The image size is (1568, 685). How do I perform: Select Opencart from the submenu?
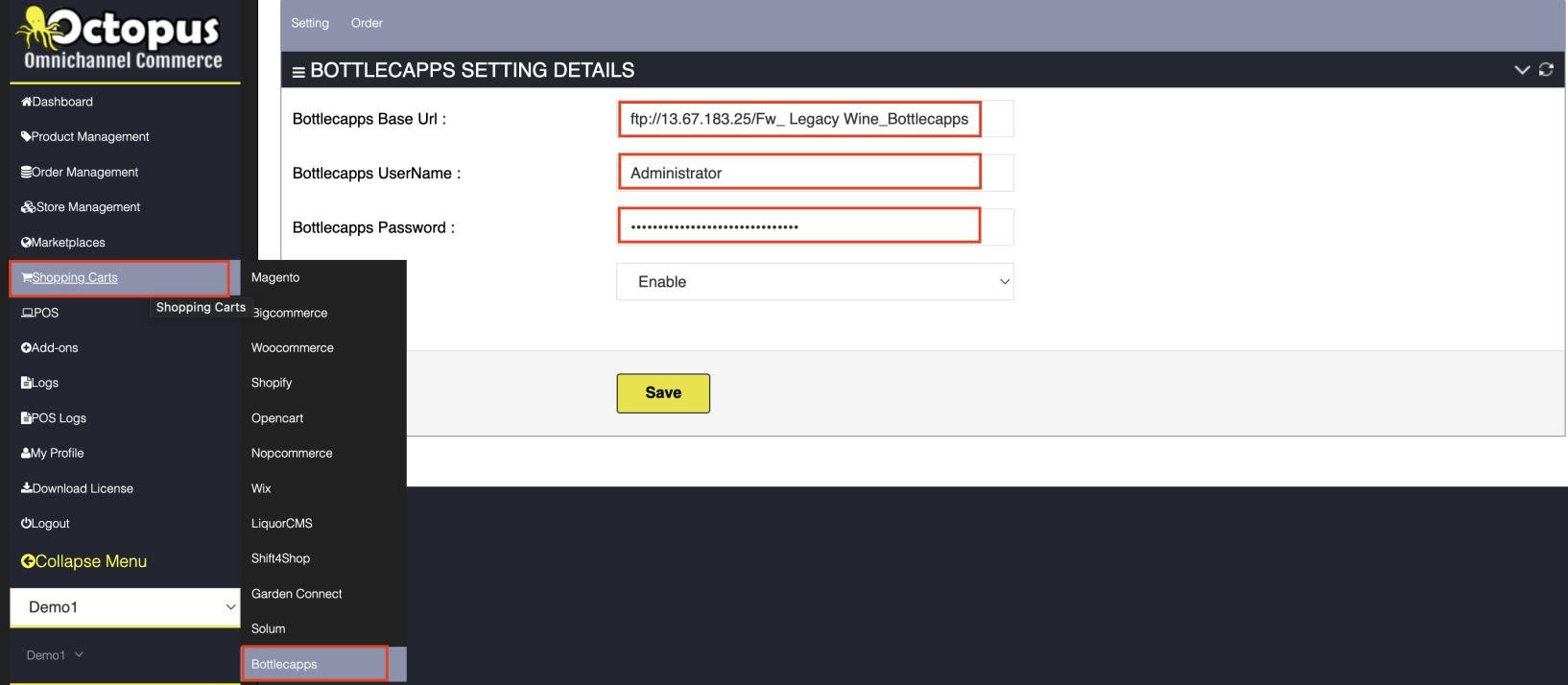277,418
